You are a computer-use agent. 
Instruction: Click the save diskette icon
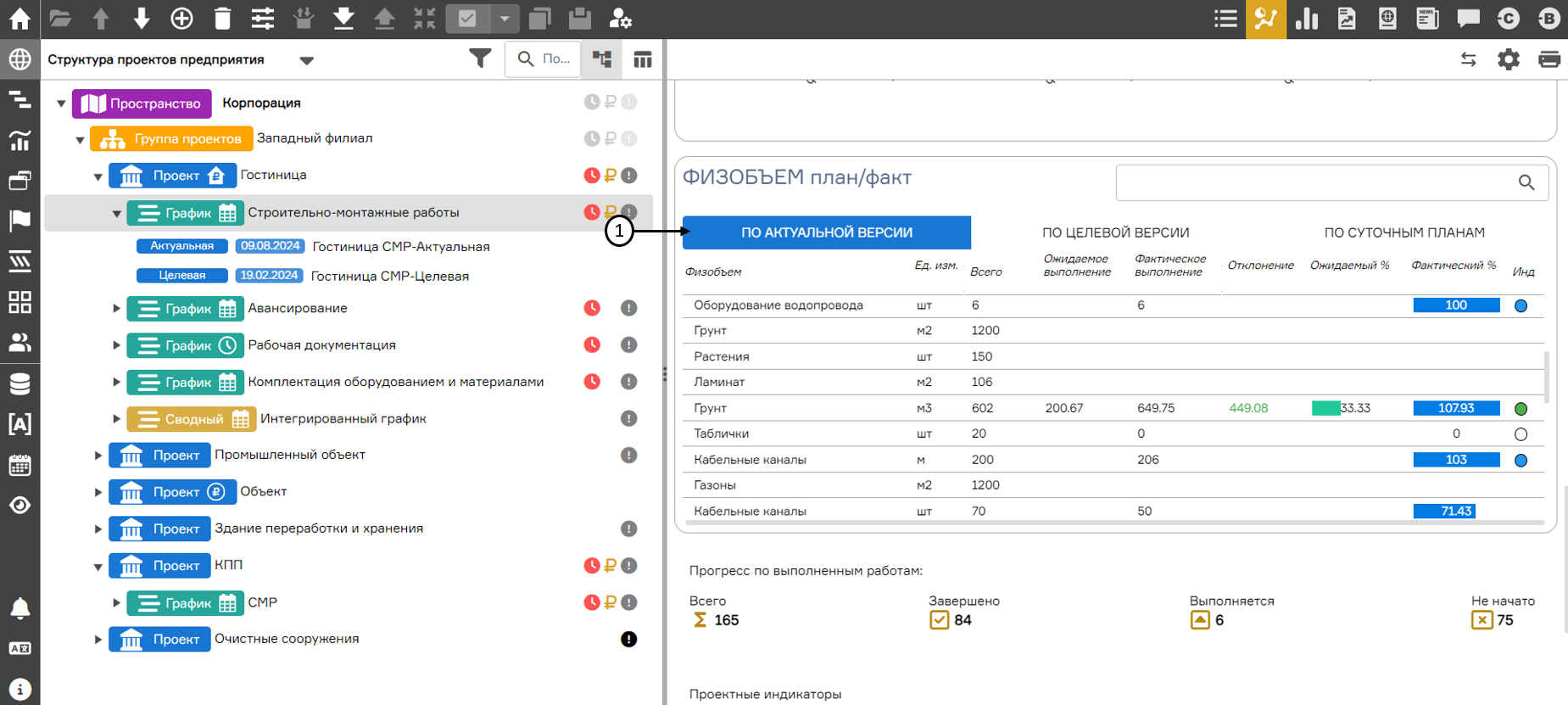[580, 18]
